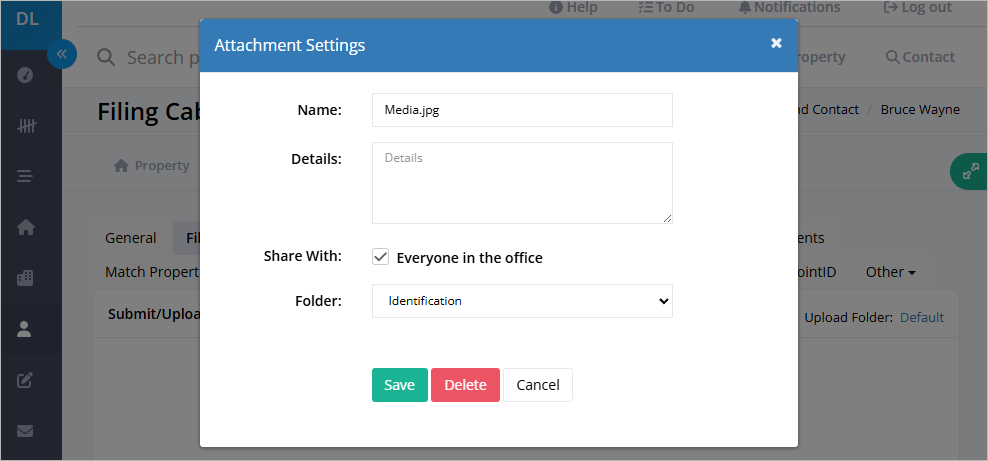
Task: Click the Default upload folder link
Action: [922, 317]
